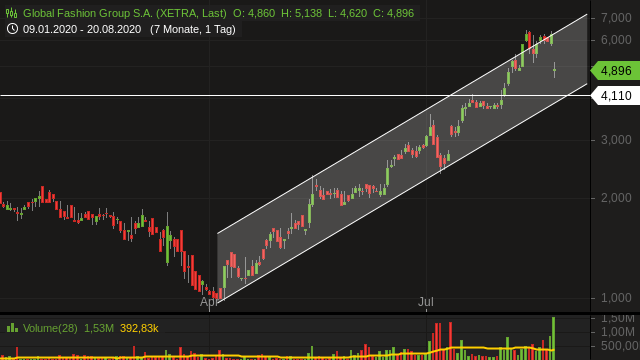The width and height of the screenshot is (640, 360).
Task: Click the date range 09.01.2020 - 20.08.2020
Action: coord(82,29)
